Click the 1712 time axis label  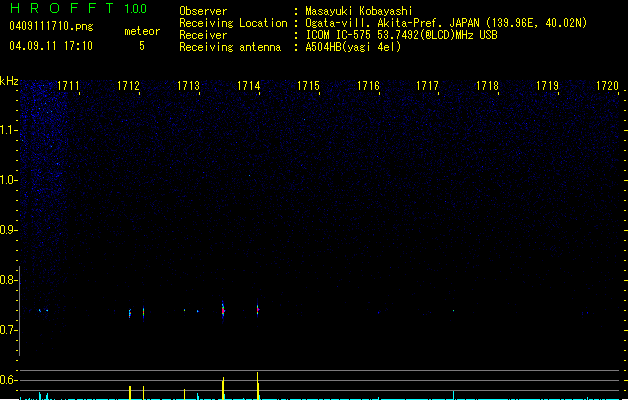pyautogui.click(x=128, y=86)
